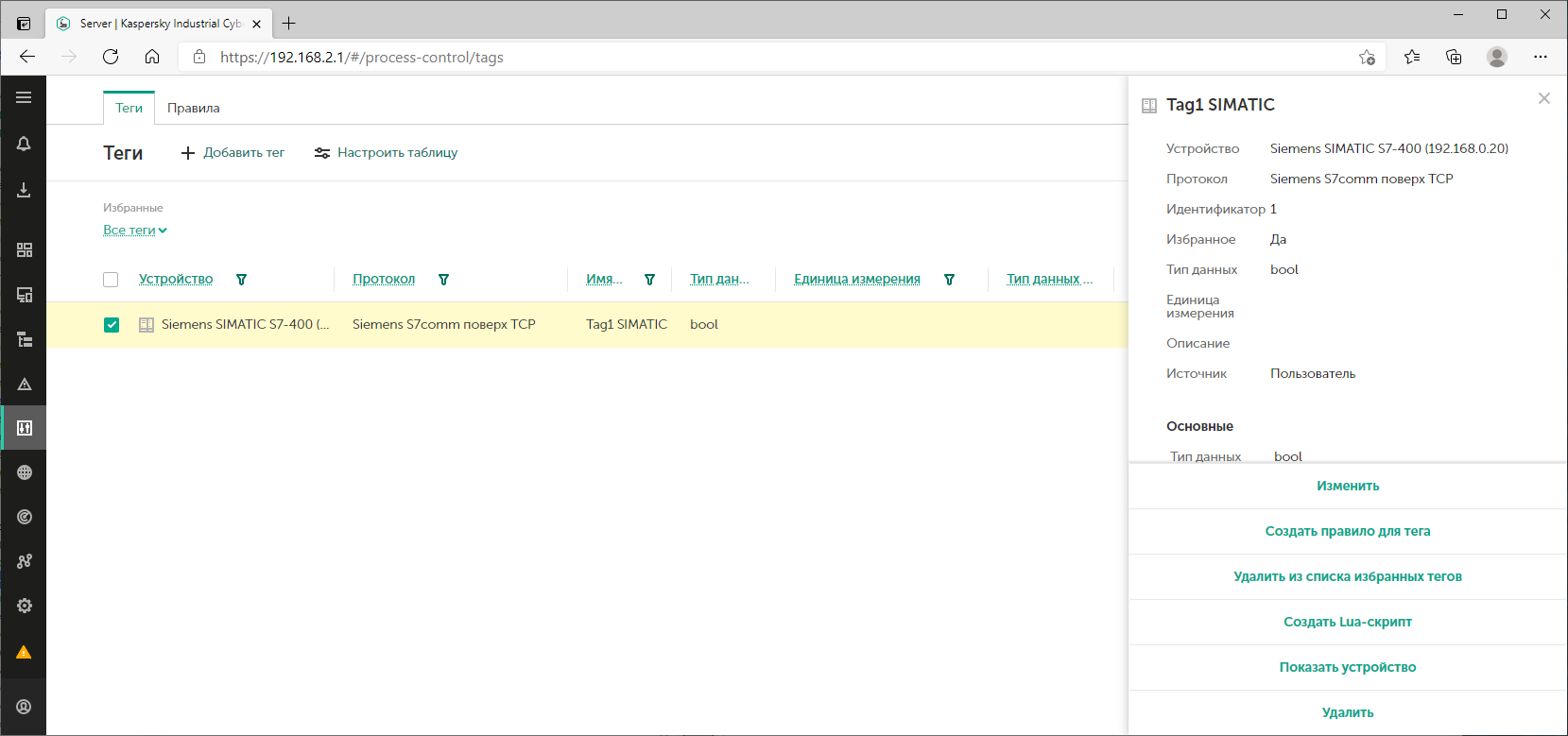Click the yellow warning triangle icon
The height and width of the screenshot is (736, 1568).
pyautogui.click(x=24, y=652)
